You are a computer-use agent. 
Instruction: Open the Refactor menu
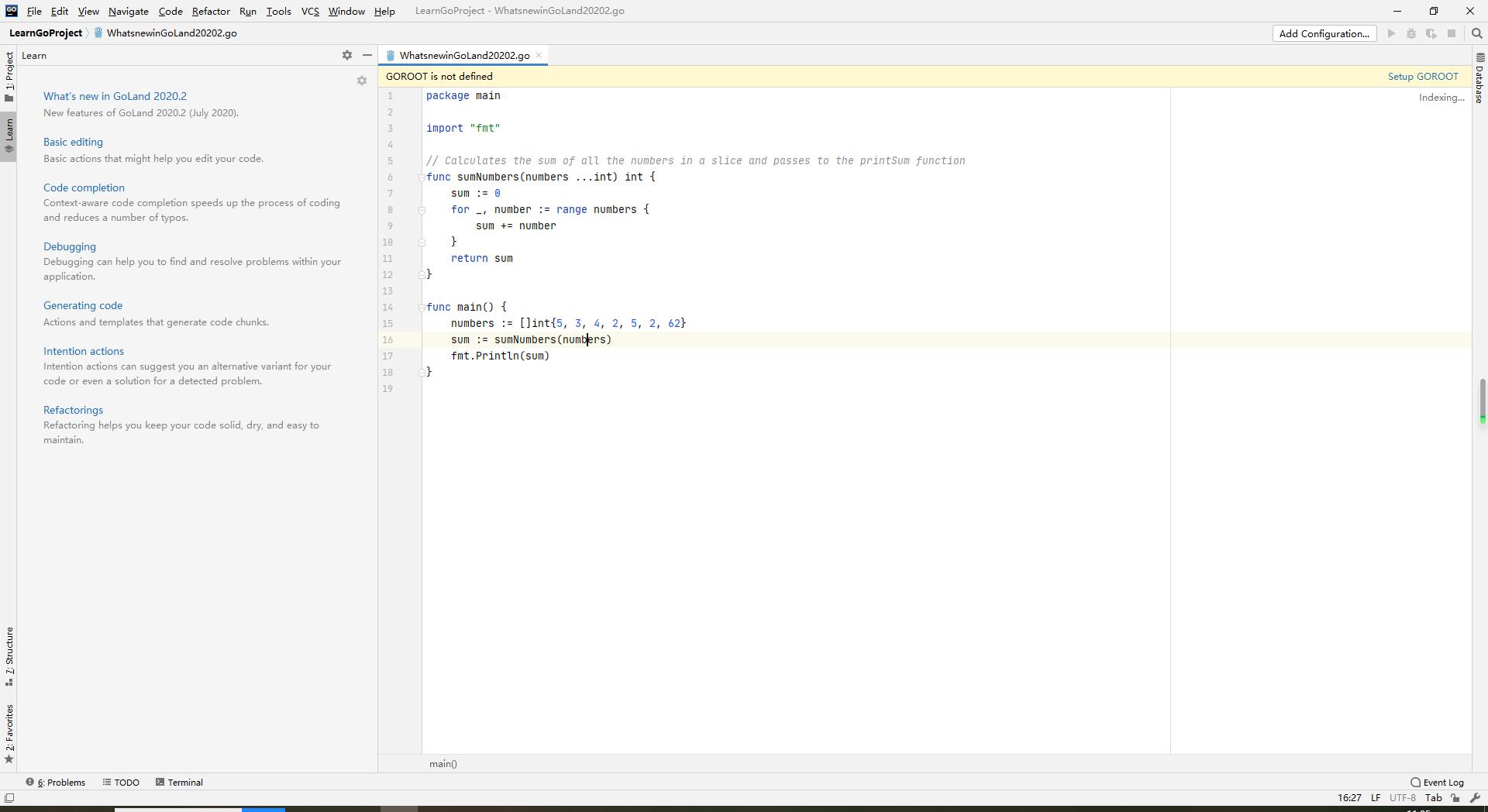coord(211,11)
